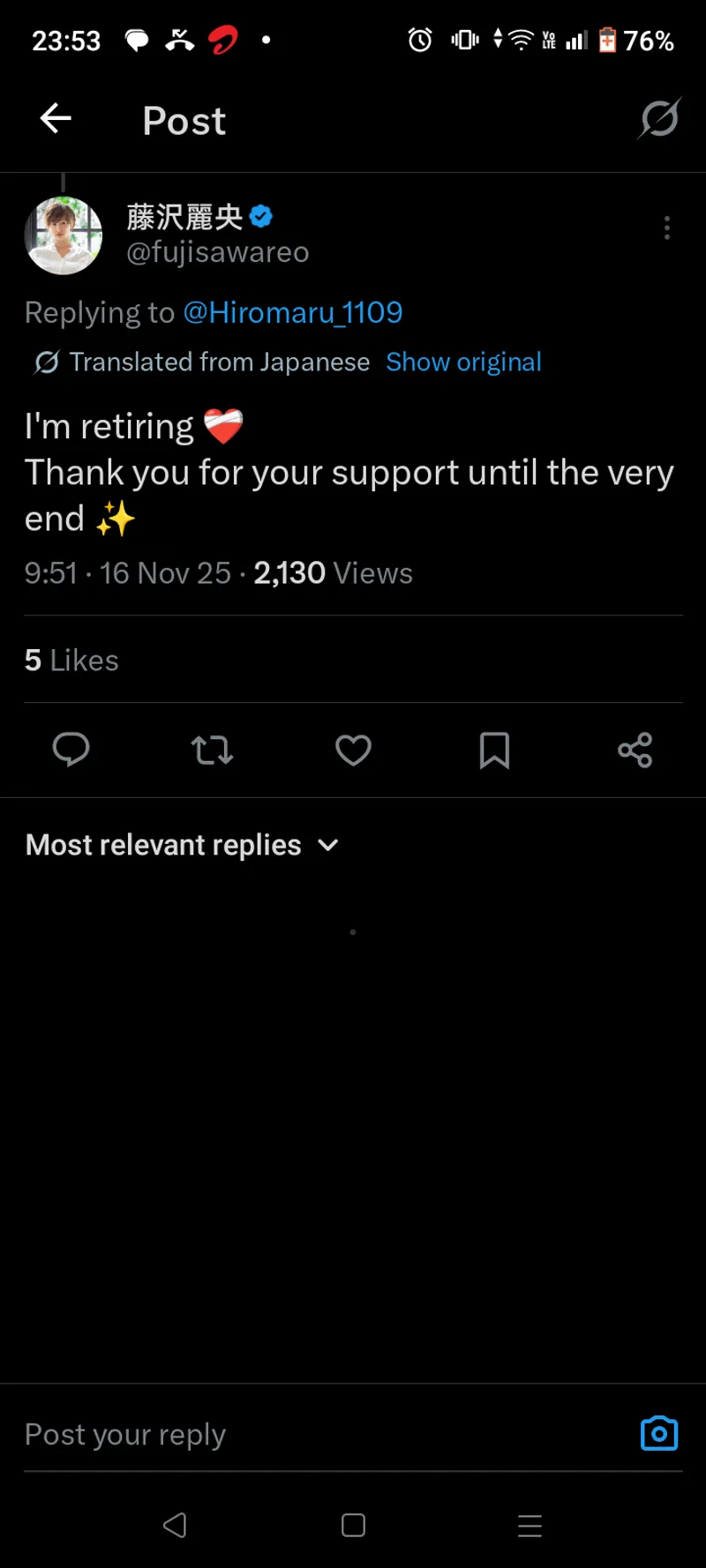706x1568 pixels.
Task: Tap Show original translation link
Action: [x=463, y=362]
